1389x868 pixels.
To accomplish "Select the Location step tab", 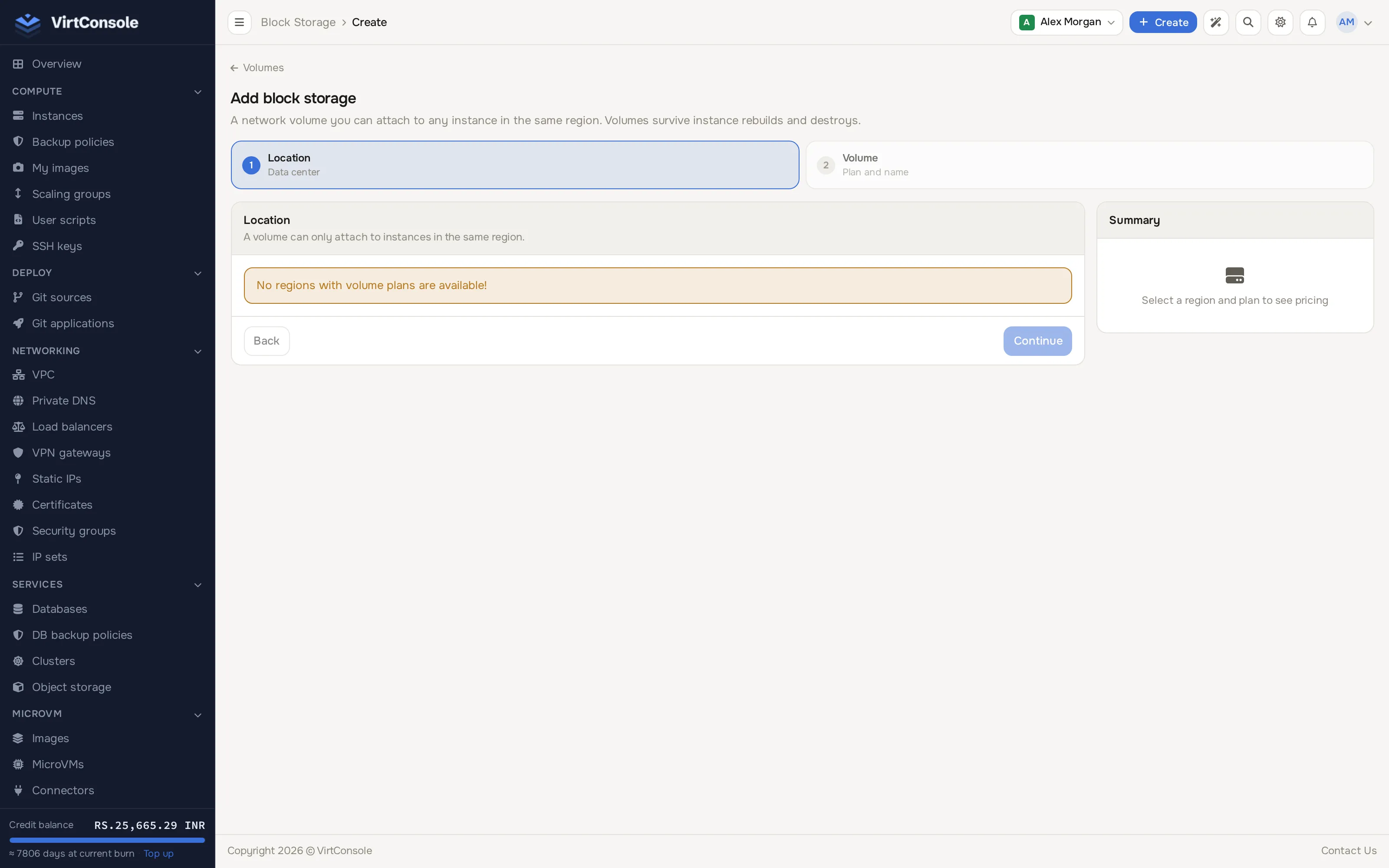I will coord(515,165).
